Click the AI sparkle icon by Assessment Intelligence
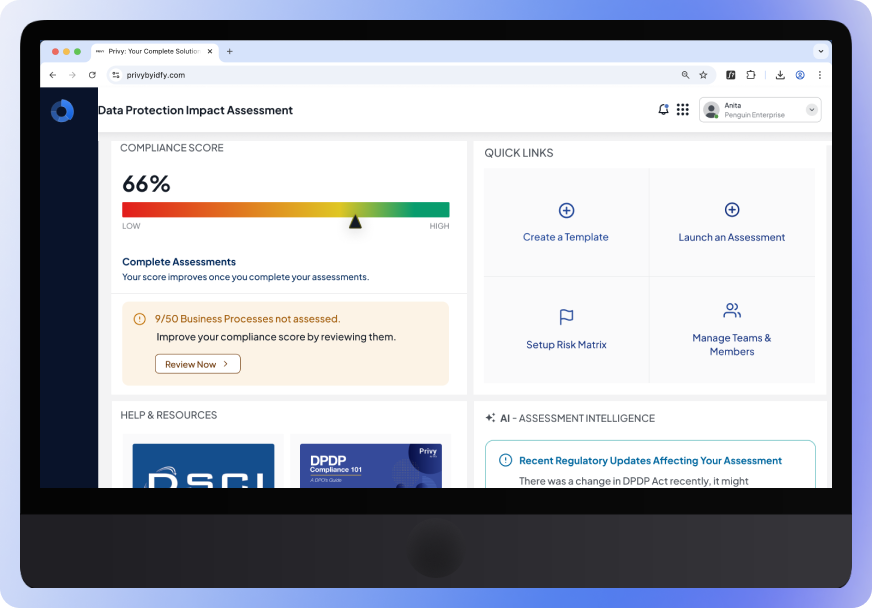This screenshot has width=872, height=608. (490, 418)
